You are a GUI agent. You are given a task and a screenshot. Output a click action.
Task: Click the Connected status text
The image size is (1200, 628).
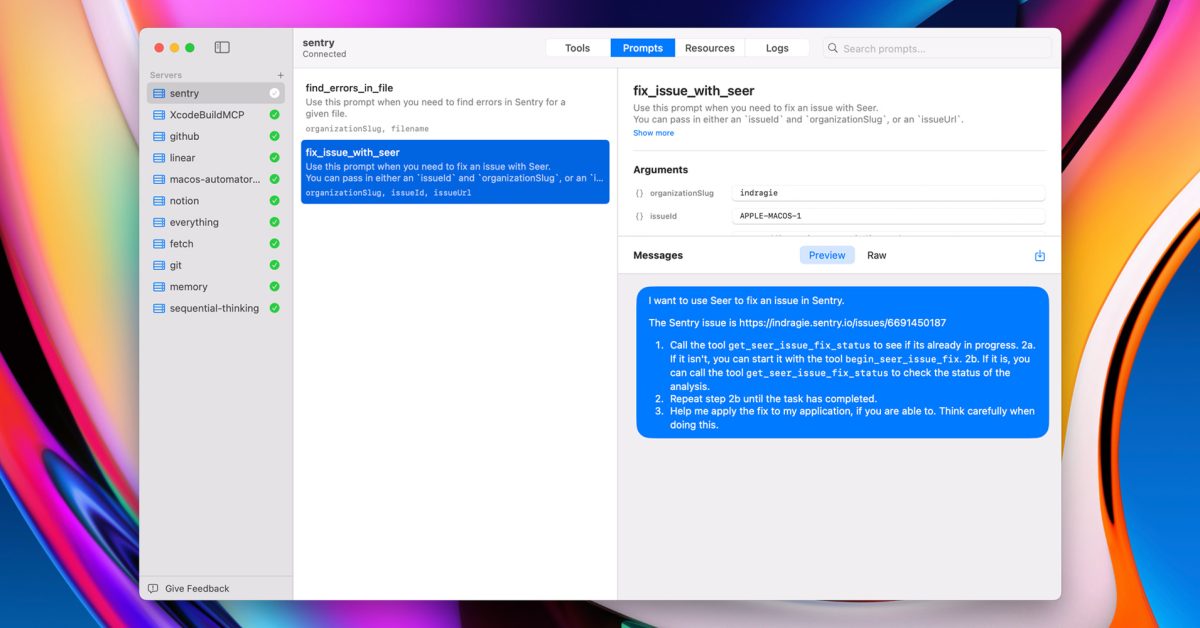[x=324, y=54]
